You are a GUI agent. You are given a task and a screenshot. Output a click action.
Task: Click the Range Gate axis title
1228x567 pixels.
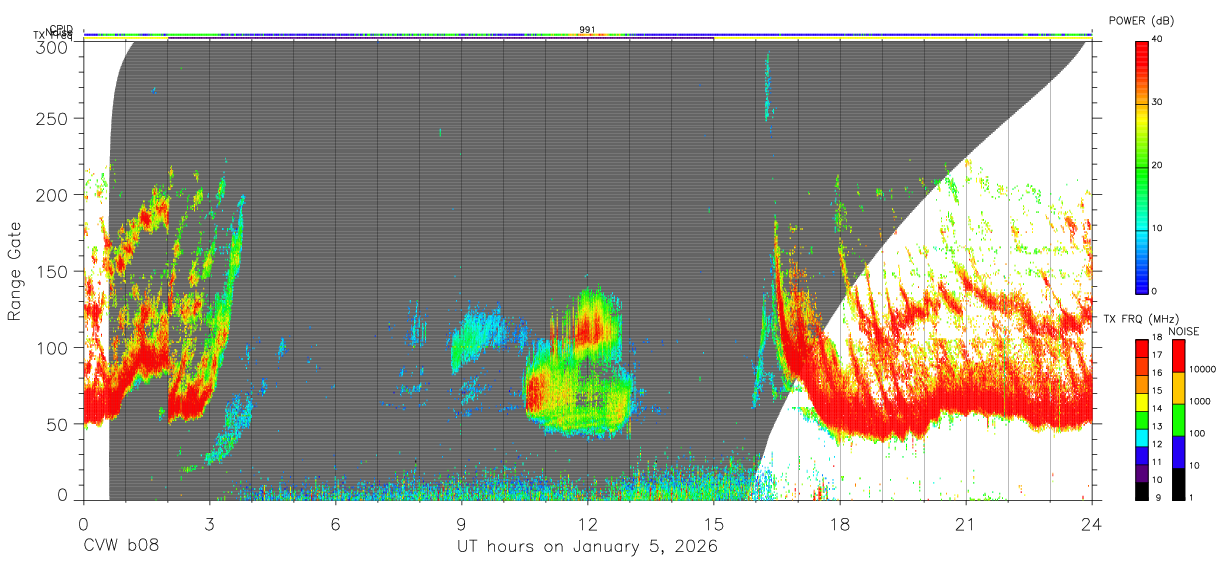point(16,271)
